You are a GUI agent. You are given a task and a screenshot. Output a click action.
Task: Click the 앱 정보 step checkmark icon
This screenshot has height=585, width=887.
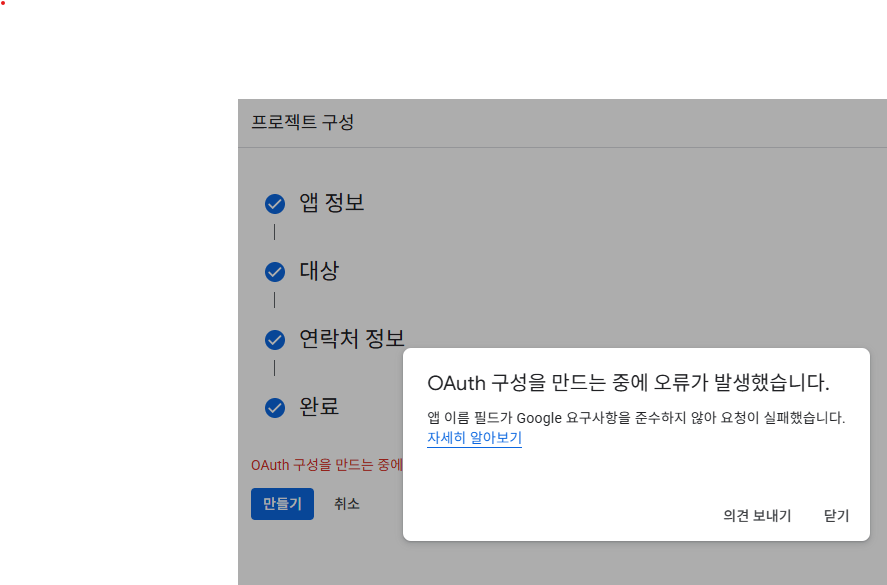pyautogui.click(x=275, y=204)
